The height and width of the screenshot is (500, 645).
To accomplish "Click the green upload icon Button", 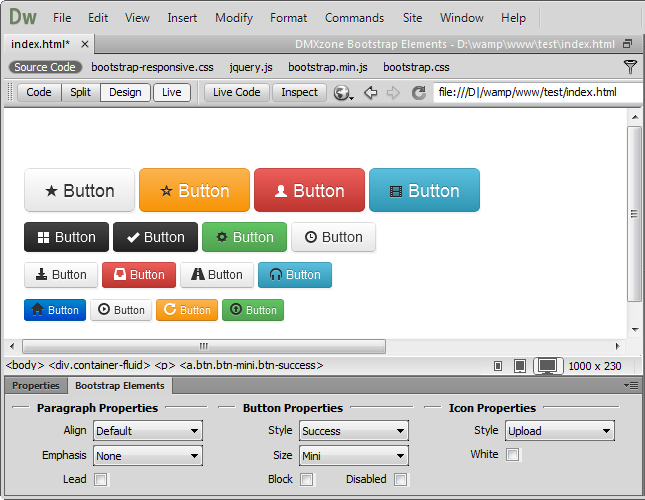I will pos(253,310).
